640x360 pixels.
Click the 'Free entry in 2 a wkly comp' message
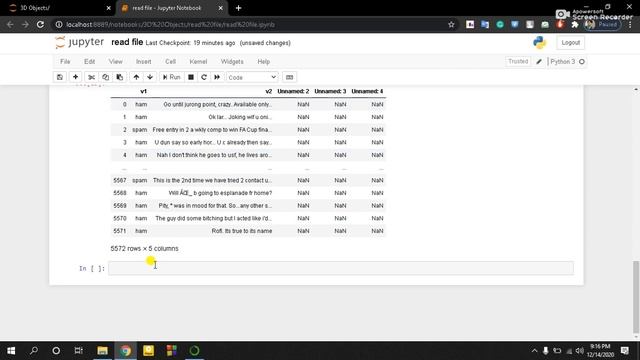212,130
